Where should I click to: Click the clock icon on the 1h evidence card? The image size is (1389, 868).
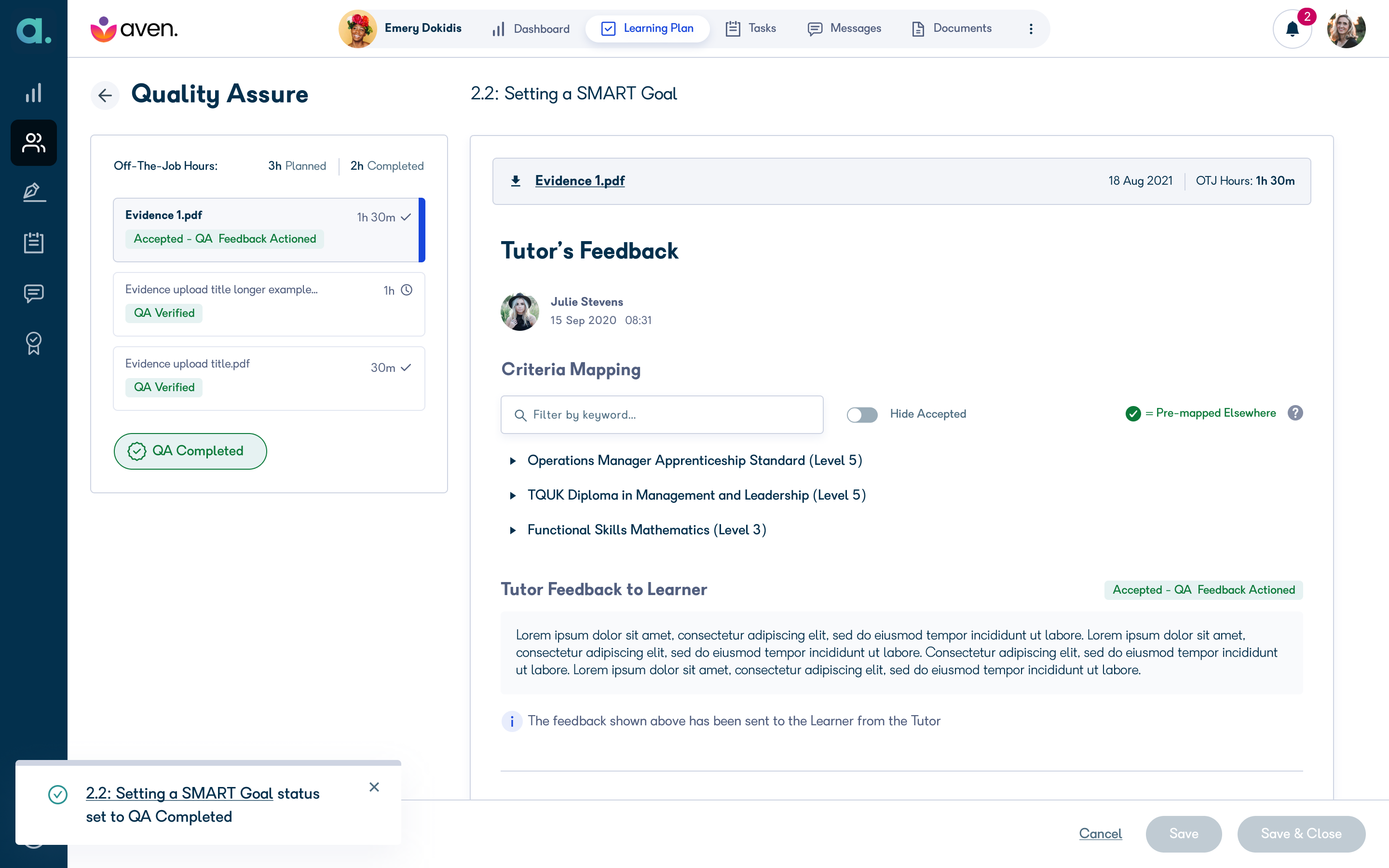(x=407, y=290)
